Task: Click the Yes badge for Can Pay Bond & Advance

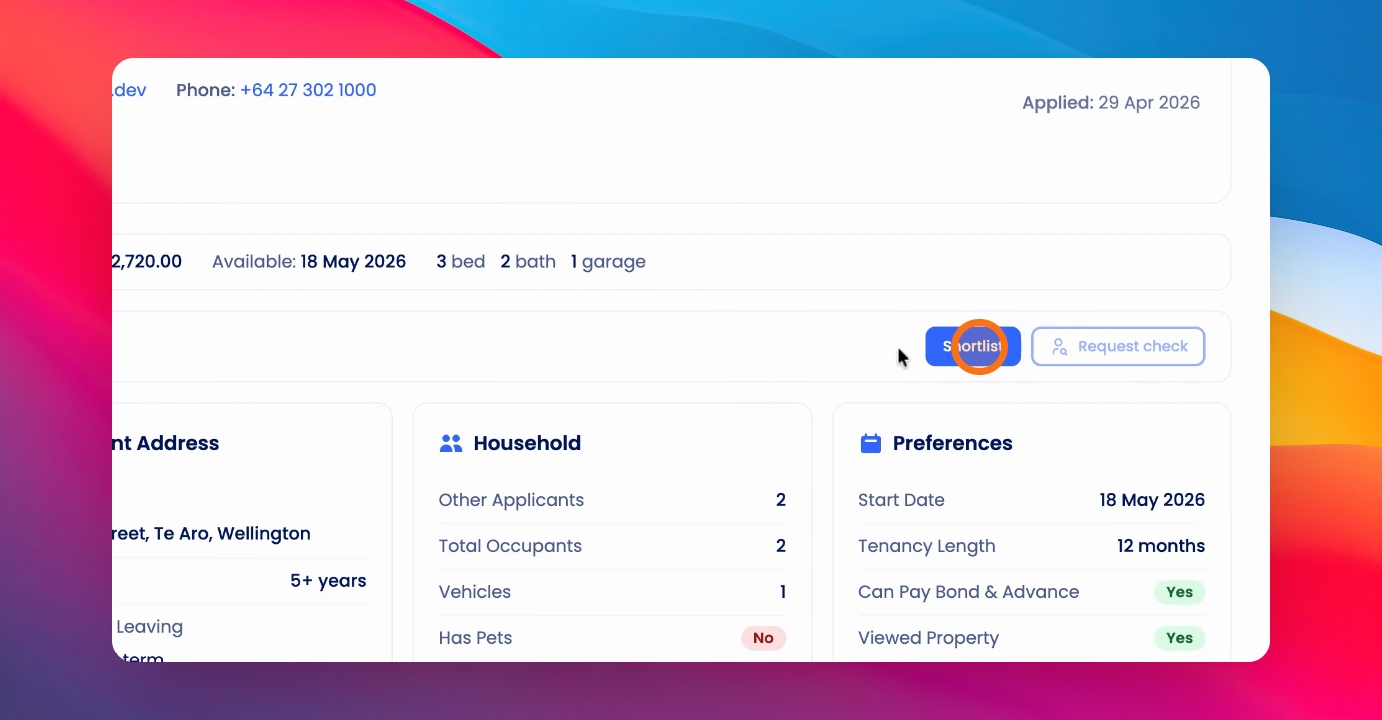Action: coord(1179,592)
